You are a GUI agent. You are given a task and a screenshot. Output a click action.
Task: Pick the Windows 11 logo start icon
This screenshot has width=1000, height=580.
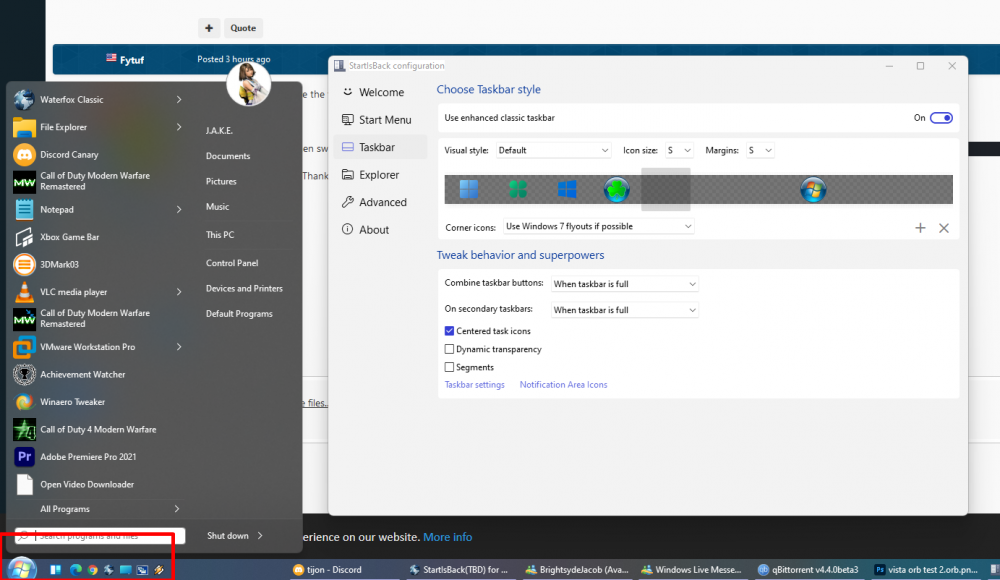pyautogui.click(x=468, y=189)
